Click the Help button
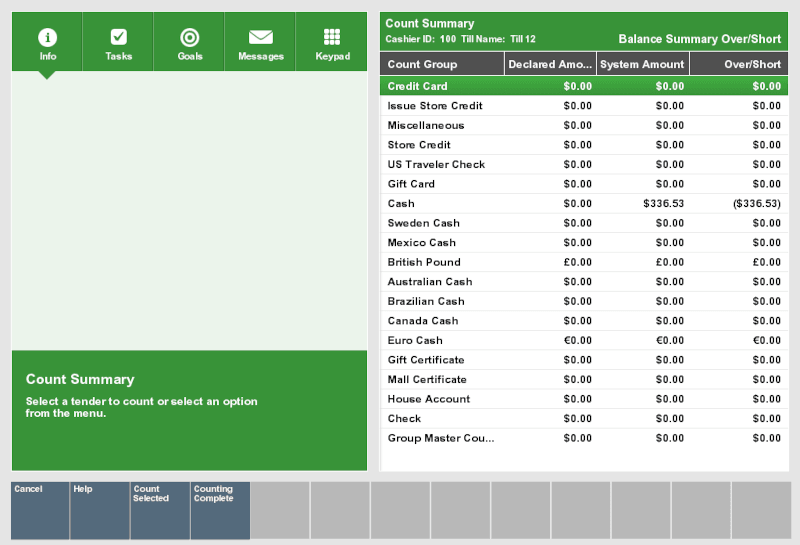This screenshot has height=545, width=800. point(100,510)
